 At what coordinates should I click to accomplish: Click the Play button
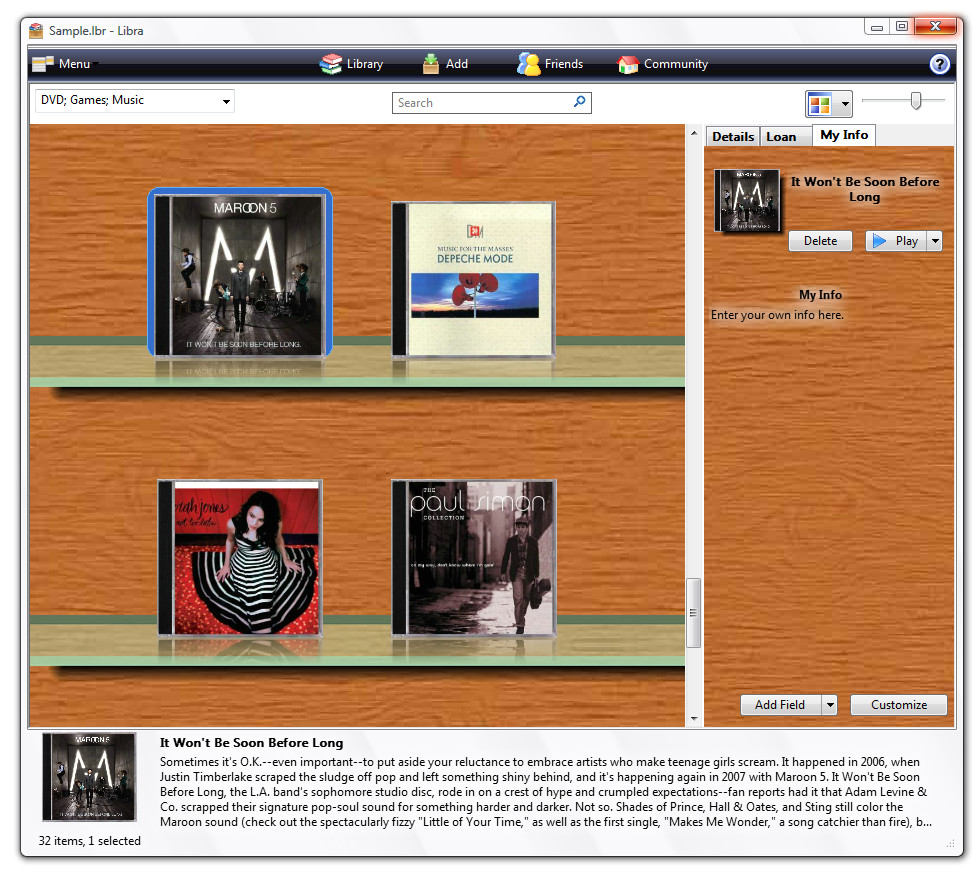coord(896,241)
